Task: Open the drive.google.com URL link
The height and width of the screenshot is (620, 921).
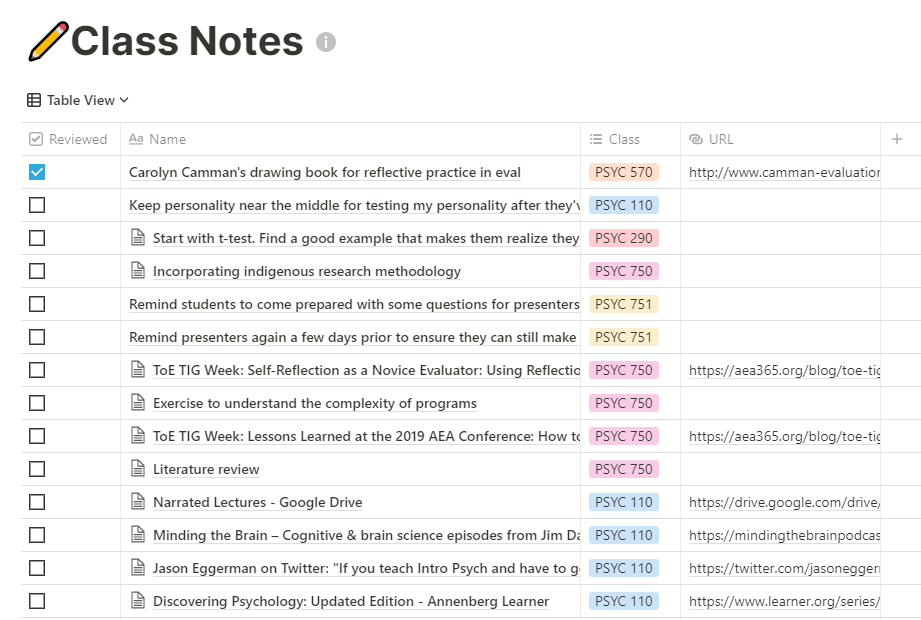Action: click(x=784, y=503)
